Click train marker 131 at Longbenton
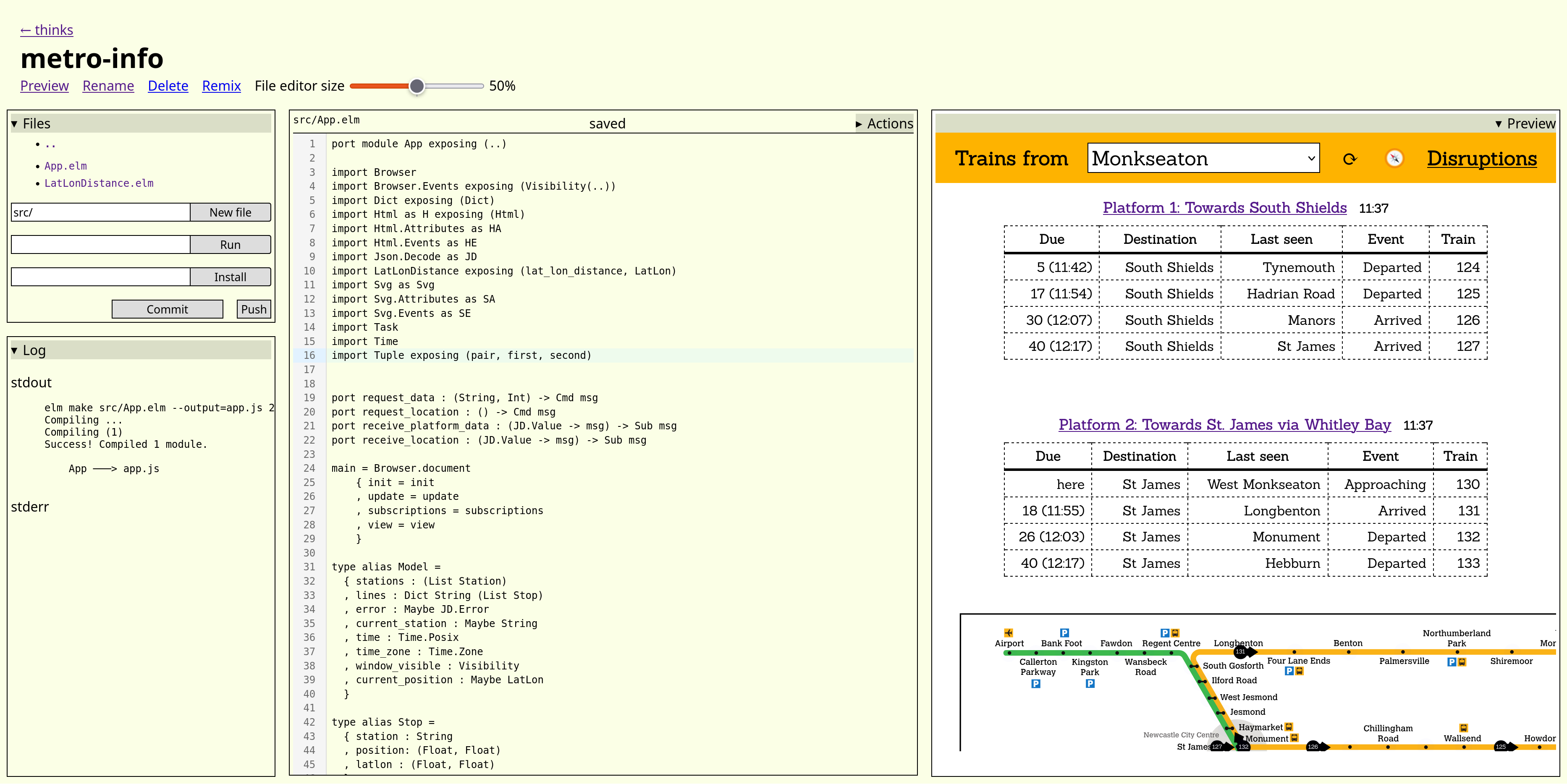The width and height of the screenshot is (1567, 784). point(1240,651)
